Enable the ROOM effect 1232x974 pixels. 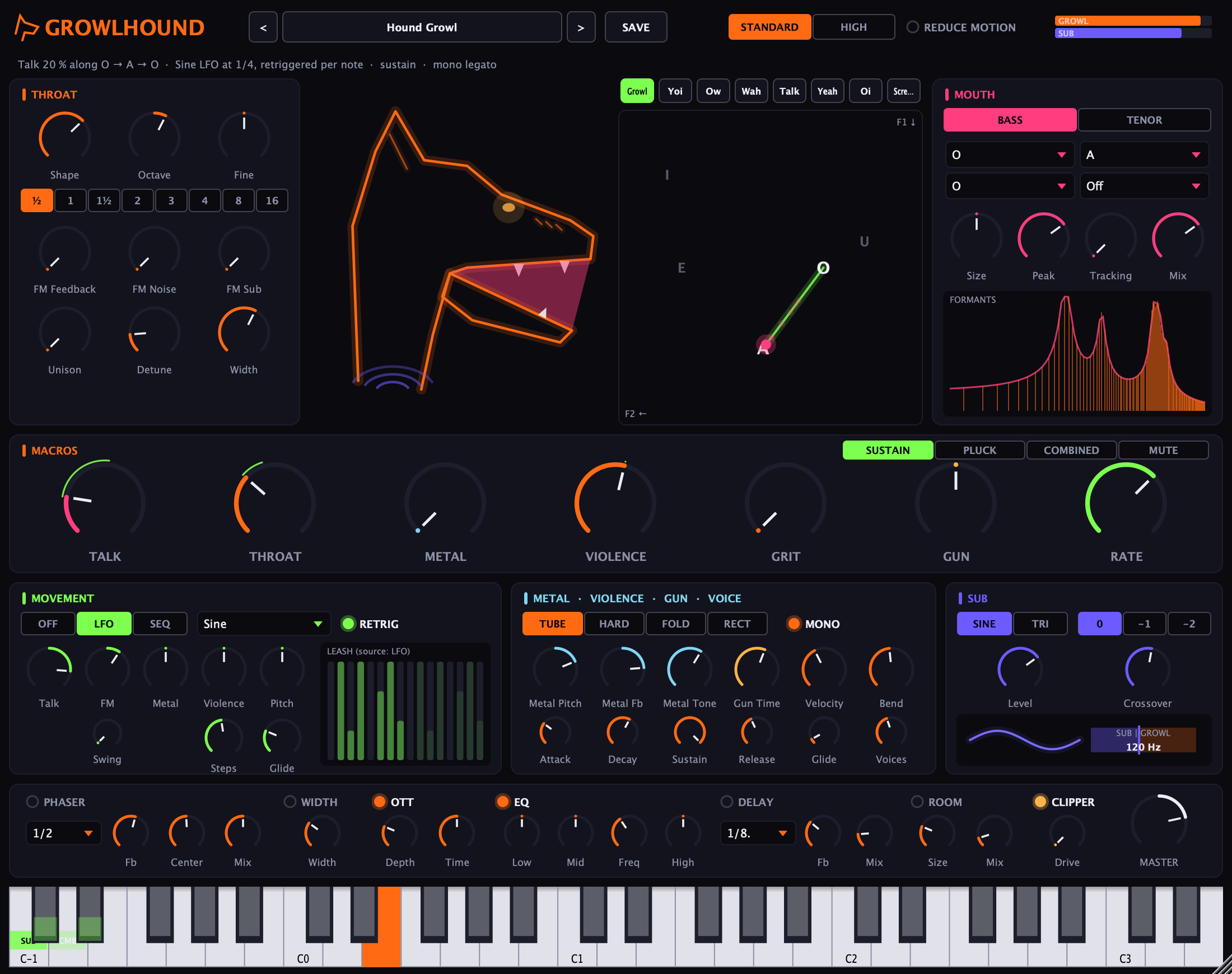[936, 802]
